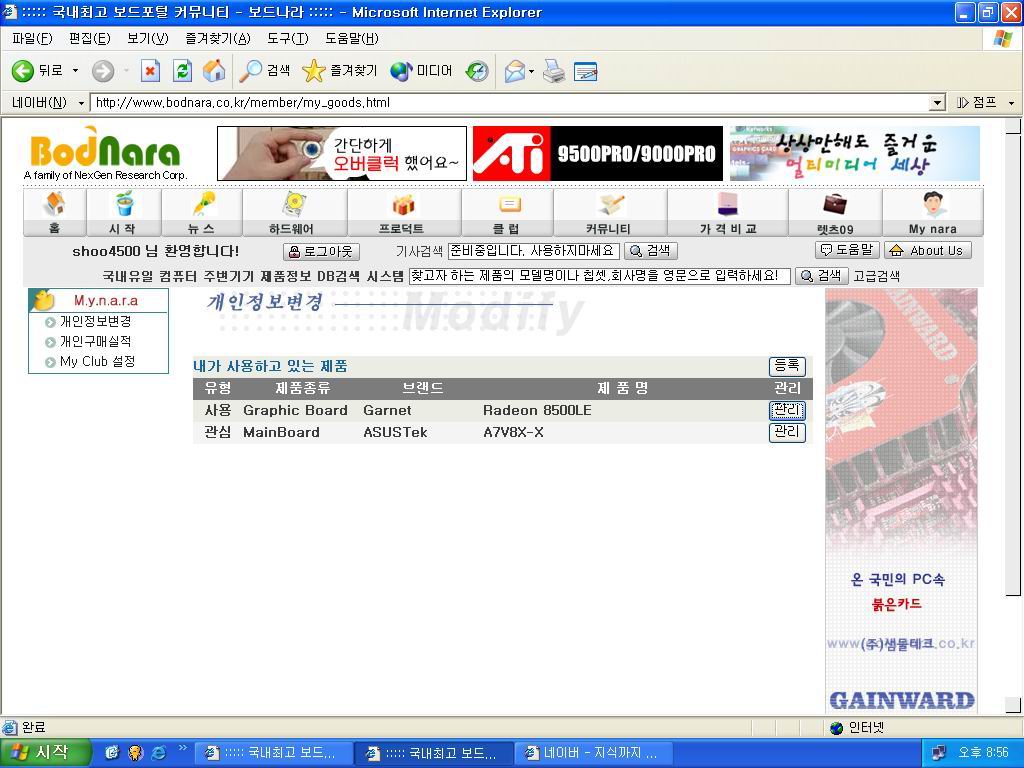Click the 검색 button beside the product DB field
The image size is (1024, 768).
822,276
